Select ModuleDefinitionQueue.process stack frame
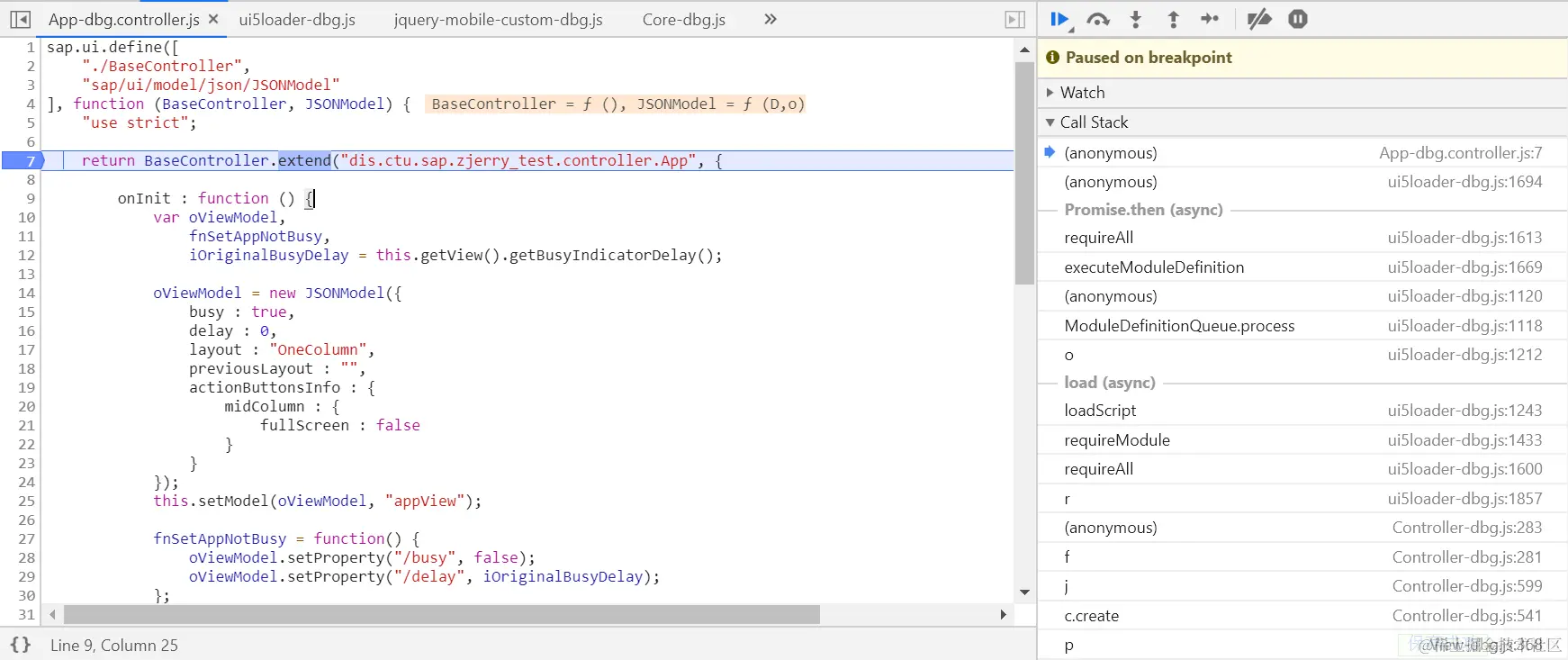This screenshot has height=660, width=1568. coord(1302,326)
